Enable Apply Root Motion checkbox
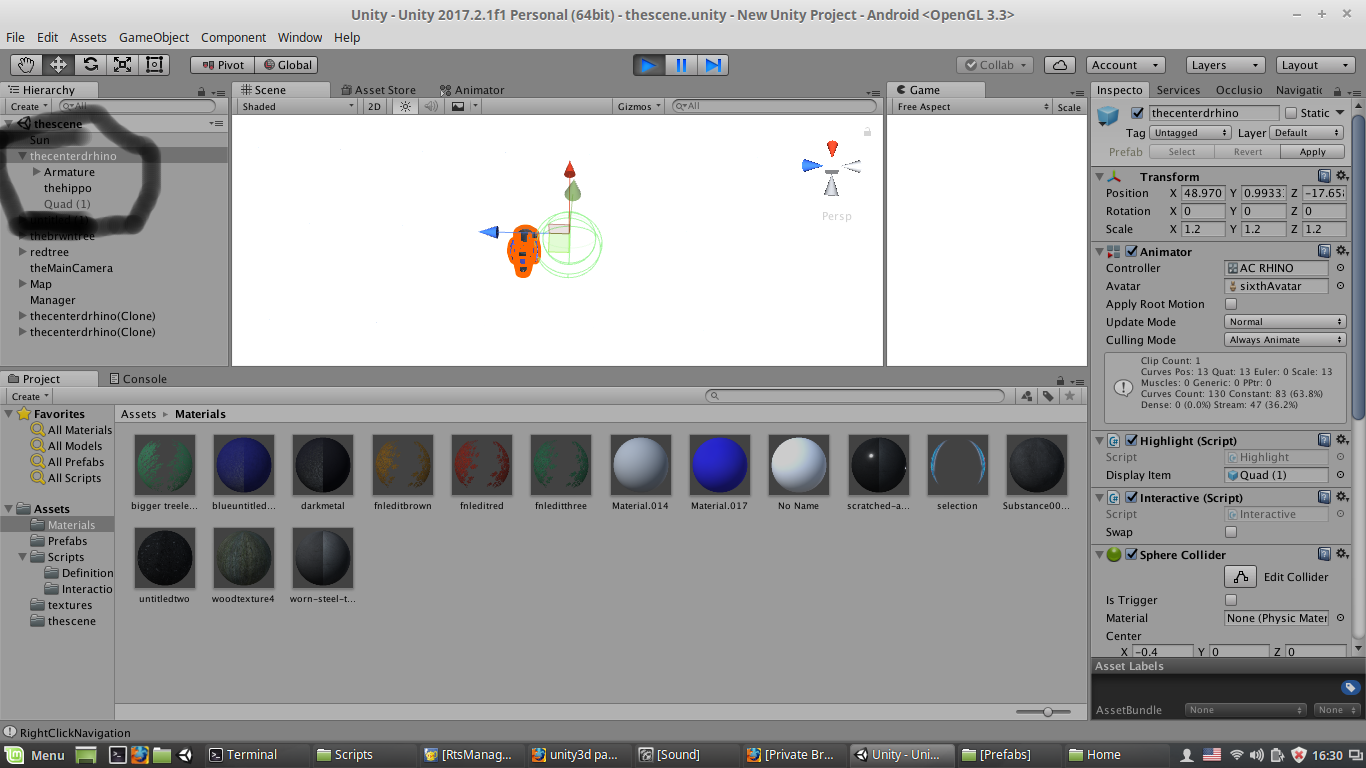Viewport: 1366px width, 768px height. pos(1231,304)
